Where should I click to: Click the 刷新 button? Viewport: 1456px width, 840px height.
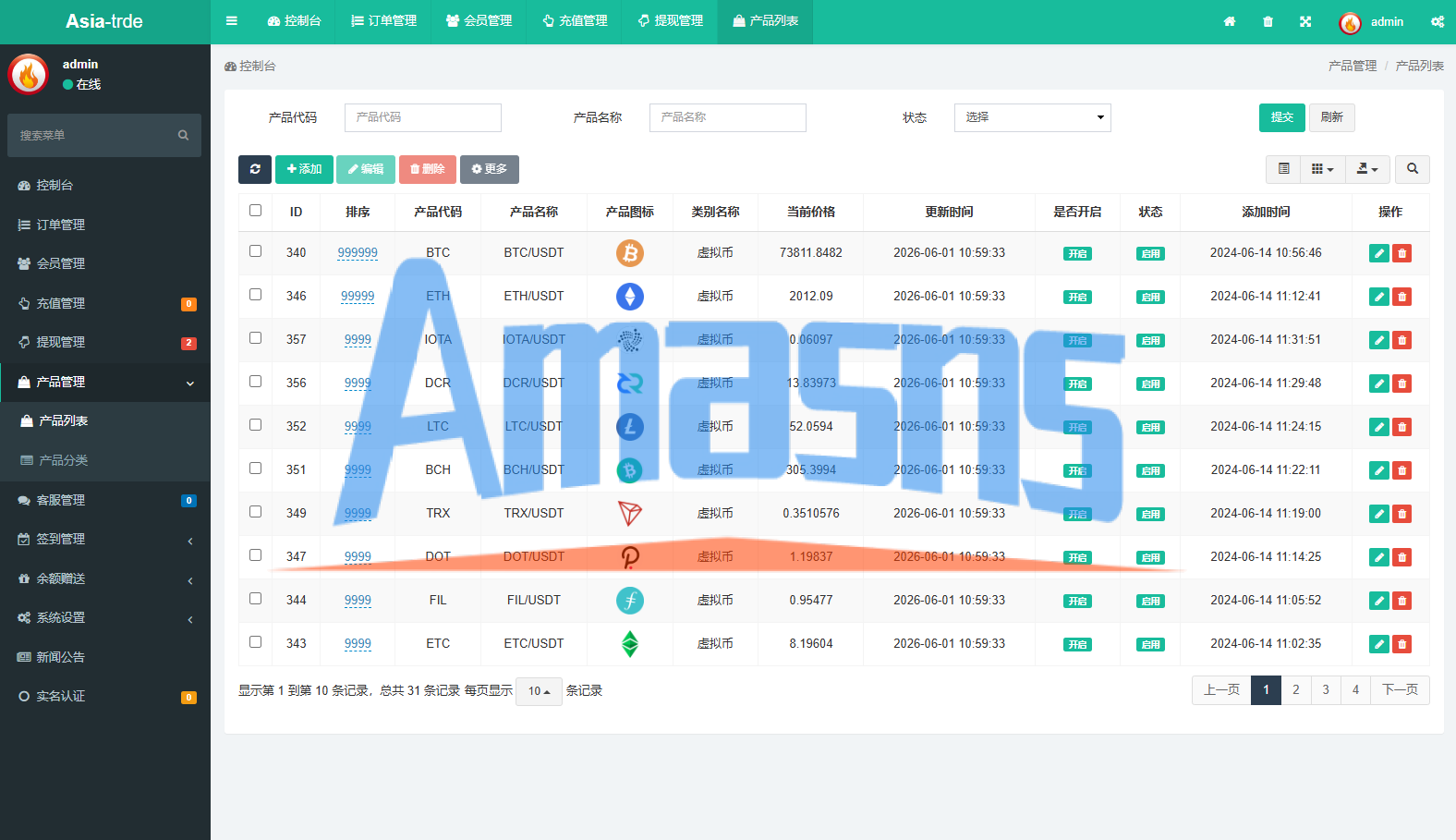[x=1332, y=117]
